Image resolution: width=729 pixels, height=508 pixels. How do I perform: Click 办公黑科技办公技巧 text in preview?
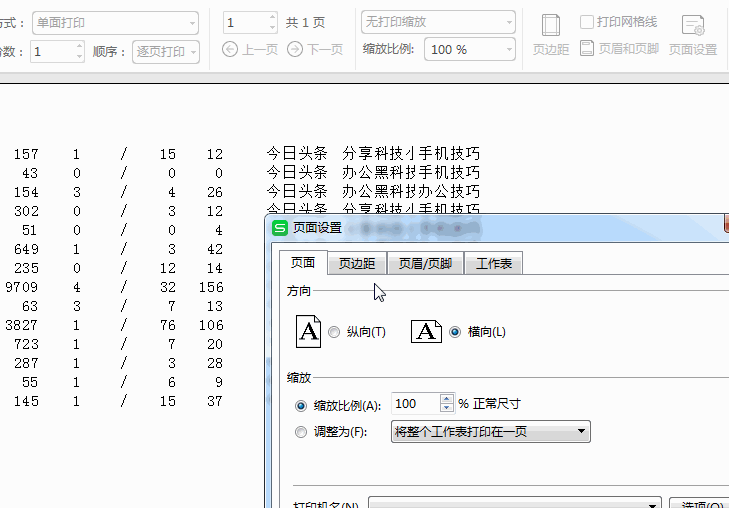tap(411, 191)
